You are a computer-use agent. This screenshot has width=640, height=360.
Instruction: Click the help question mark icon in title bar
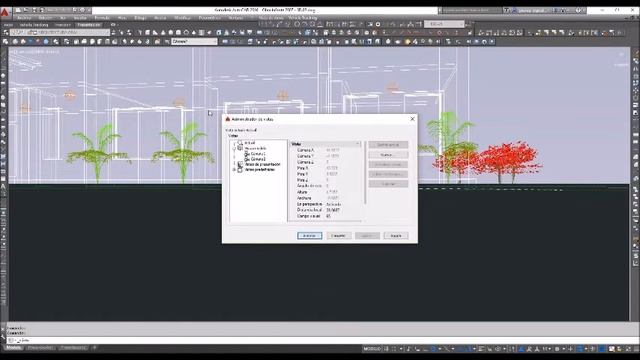point(578,11)
